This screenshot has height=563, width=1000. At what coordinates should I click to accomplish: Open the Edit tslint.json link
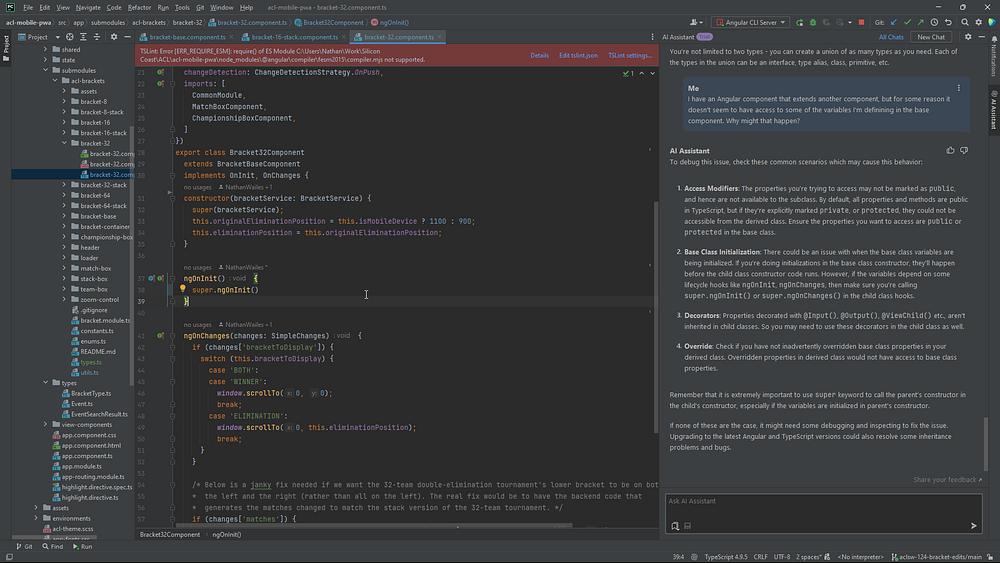[578, 56]
